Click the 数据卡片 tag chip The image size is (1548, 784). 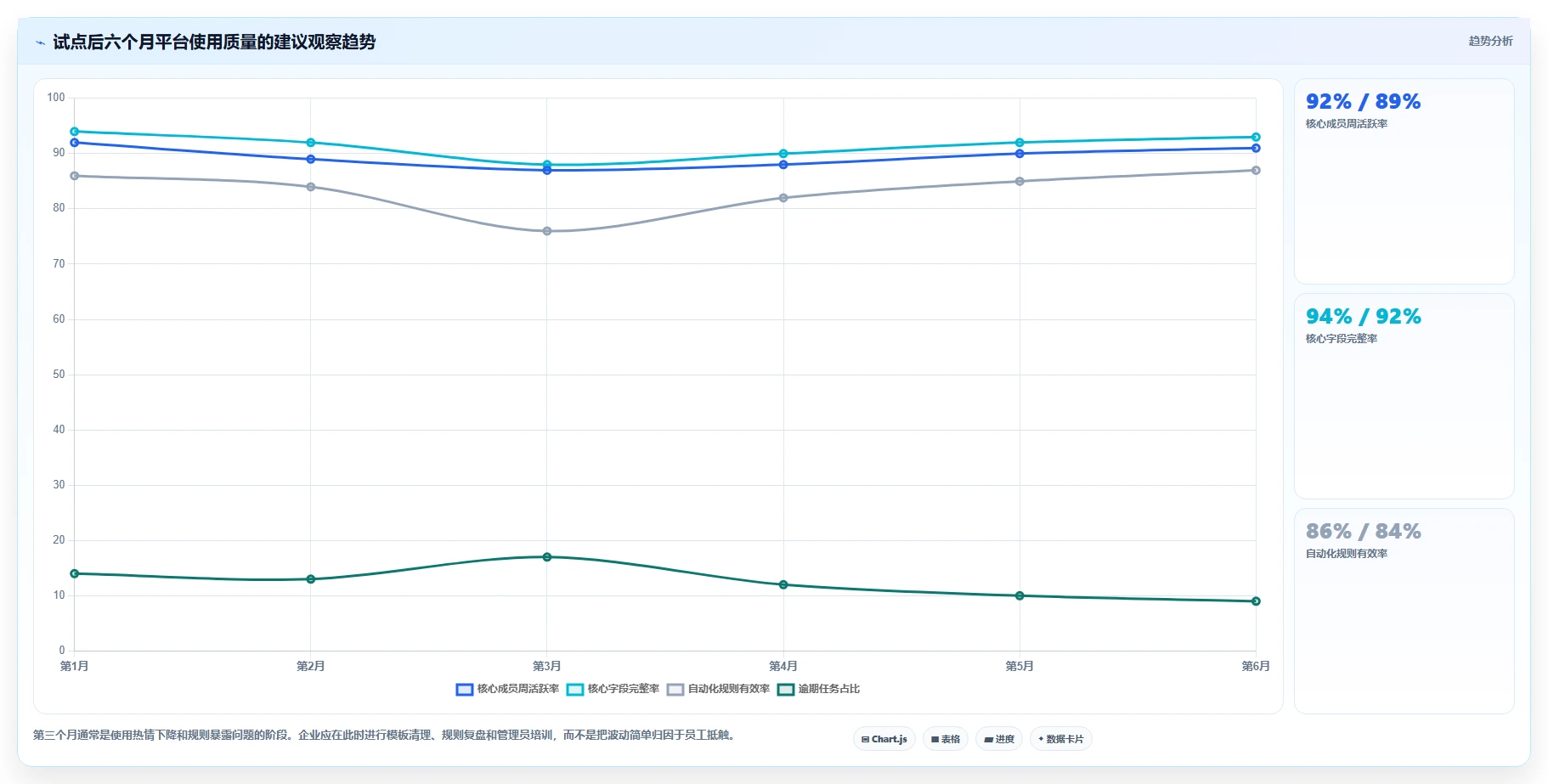click(x=1060, y=739)
